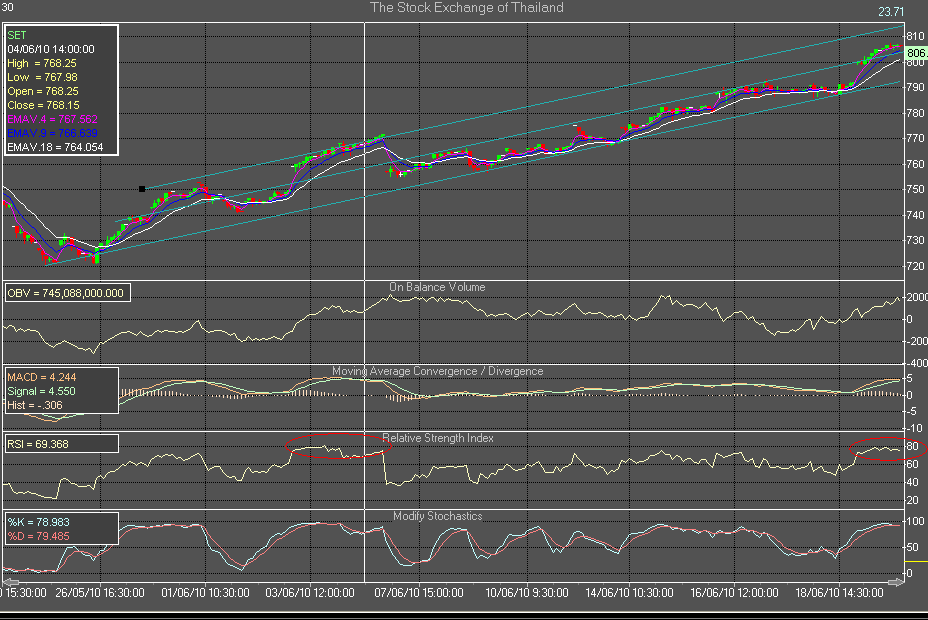The height and width of the screenshot is (620, 928).
Task: Click price axis level 810
Action: click(915, 36)
